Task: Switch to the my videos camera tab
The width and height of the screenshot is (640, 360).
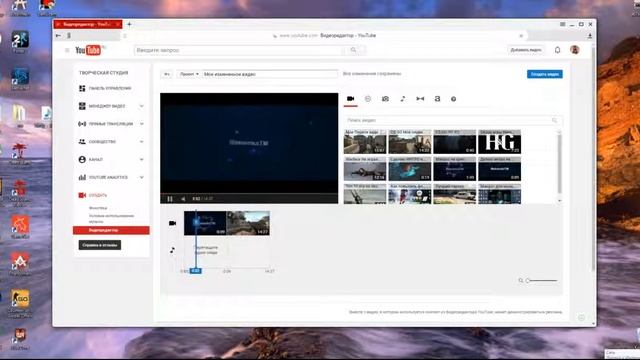Action: click(350, 99)
